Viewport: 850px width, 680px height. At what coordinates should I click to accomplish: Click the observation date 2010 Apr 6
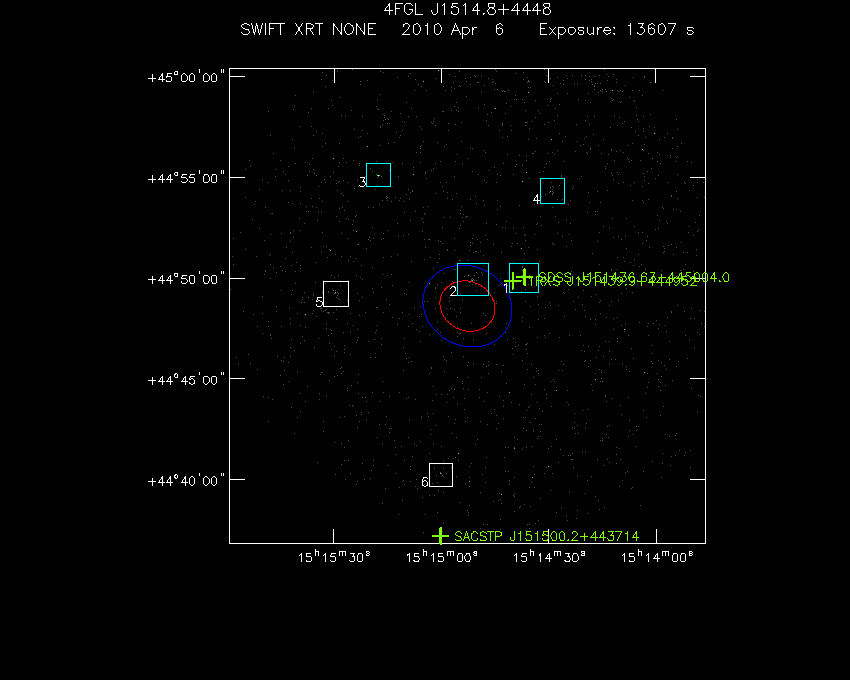tap(453, 29)
